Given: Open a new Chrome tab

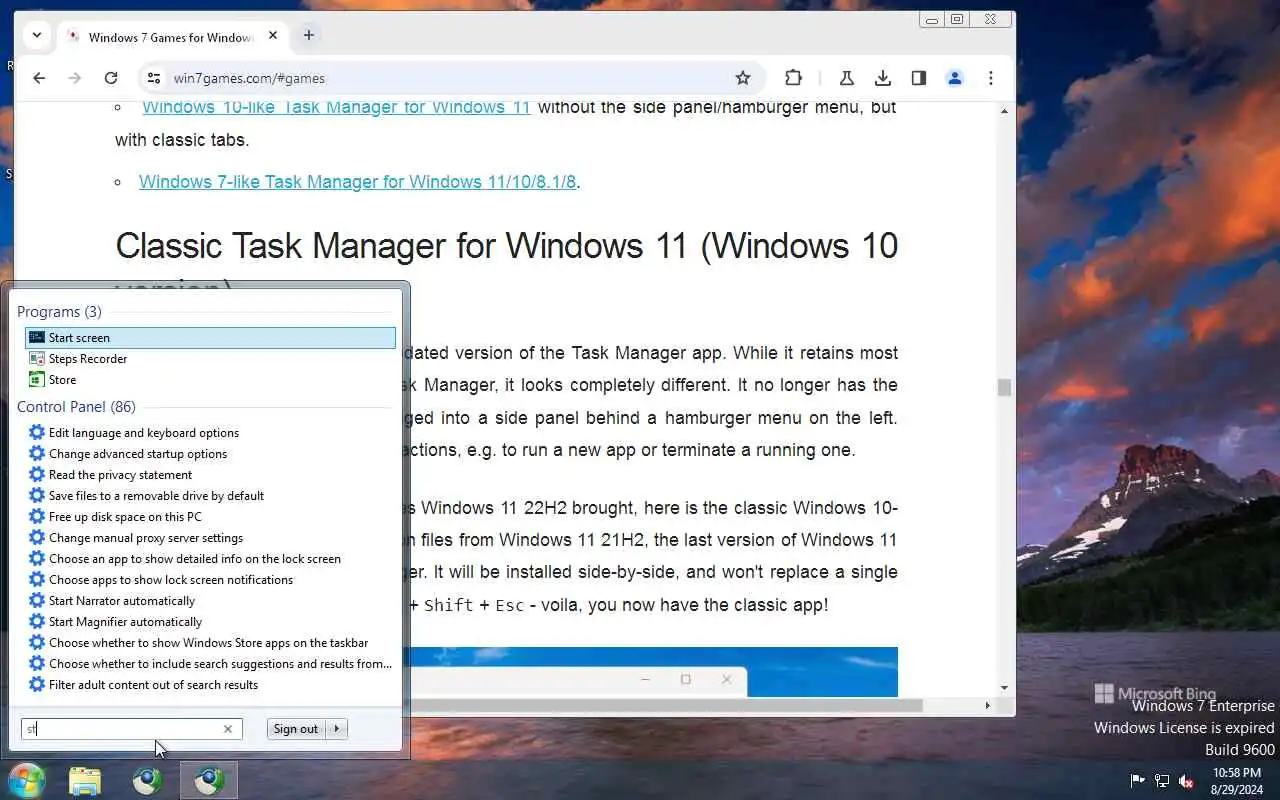Looking at the screenshot, I should tap(308, 35).
